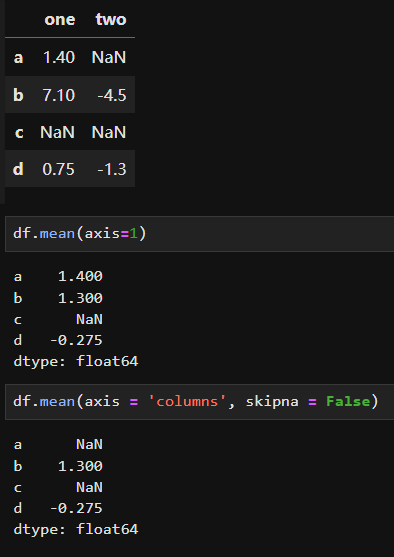Click NaN for row a in the skipna=False output
Screen dimensions: 394x557
[x=89, y=444]
